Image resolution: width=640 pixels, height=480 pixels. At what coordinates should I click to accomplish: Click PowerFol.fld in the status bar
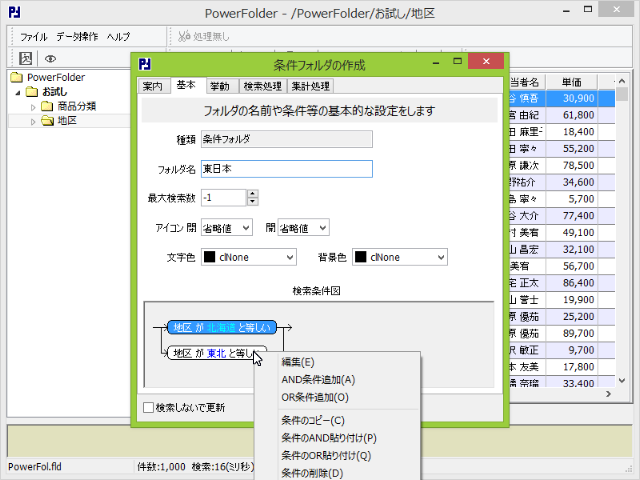click(35, 467)
